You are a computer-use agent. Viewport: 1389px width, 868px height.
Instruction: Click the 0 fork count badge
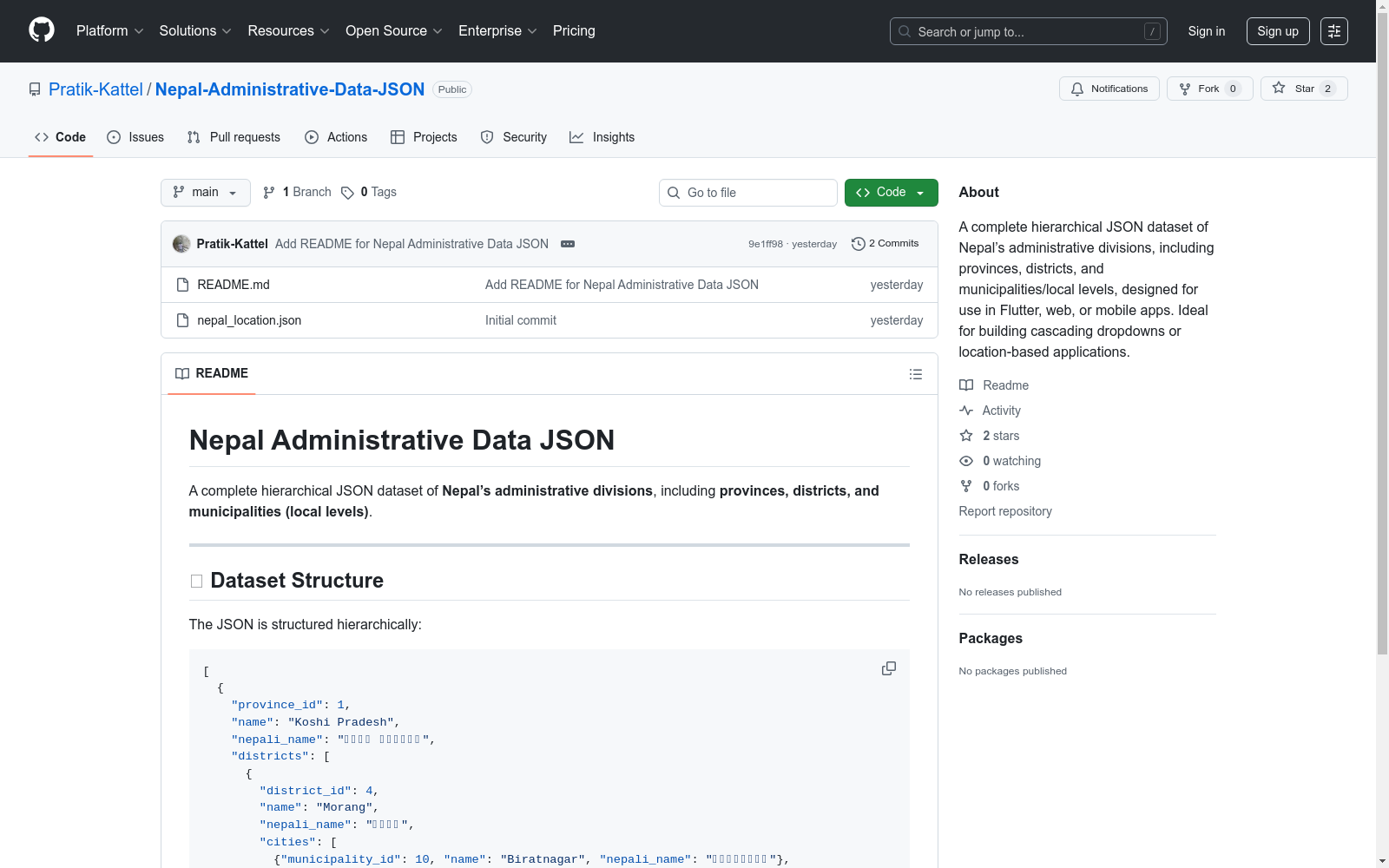pos(1233,89)
